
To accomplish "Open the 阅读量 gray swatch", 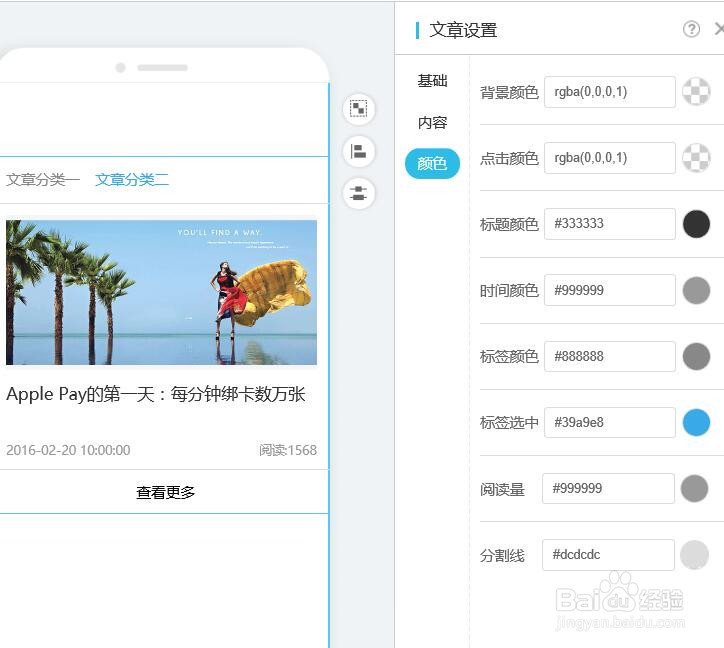I will point(694,489).
